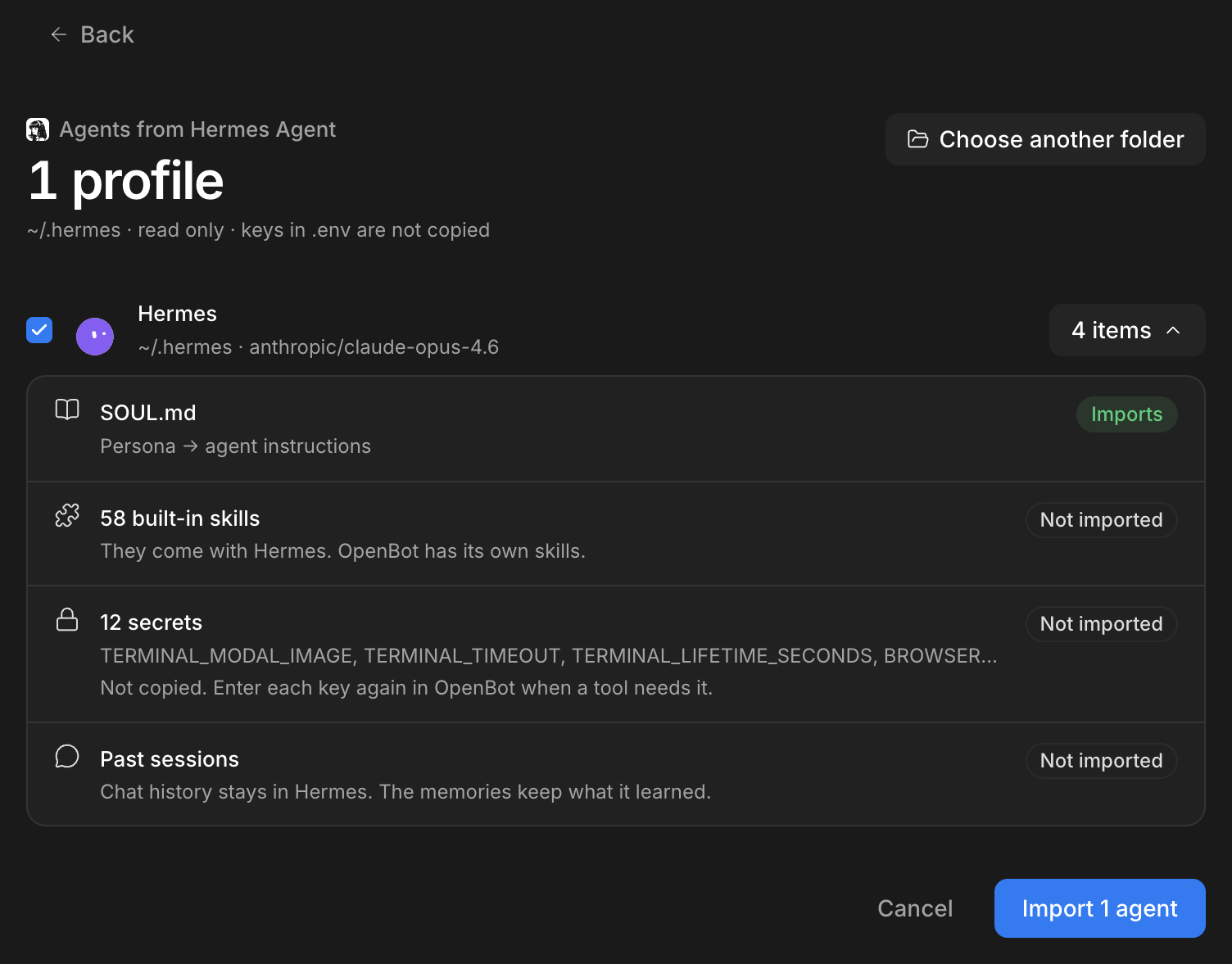The image size is (1232, 964).
Task: Click They come with Hermes description
Action: pos(343,551)
